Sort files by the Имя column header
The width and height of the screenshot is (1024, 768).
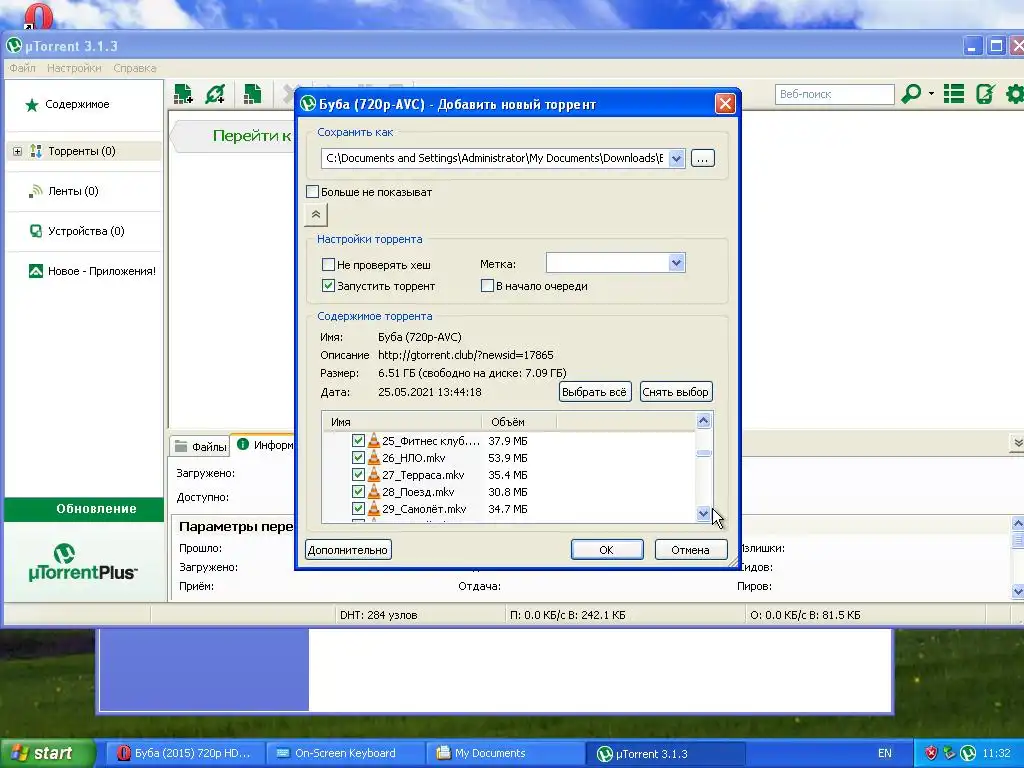(x=403, y=422)
